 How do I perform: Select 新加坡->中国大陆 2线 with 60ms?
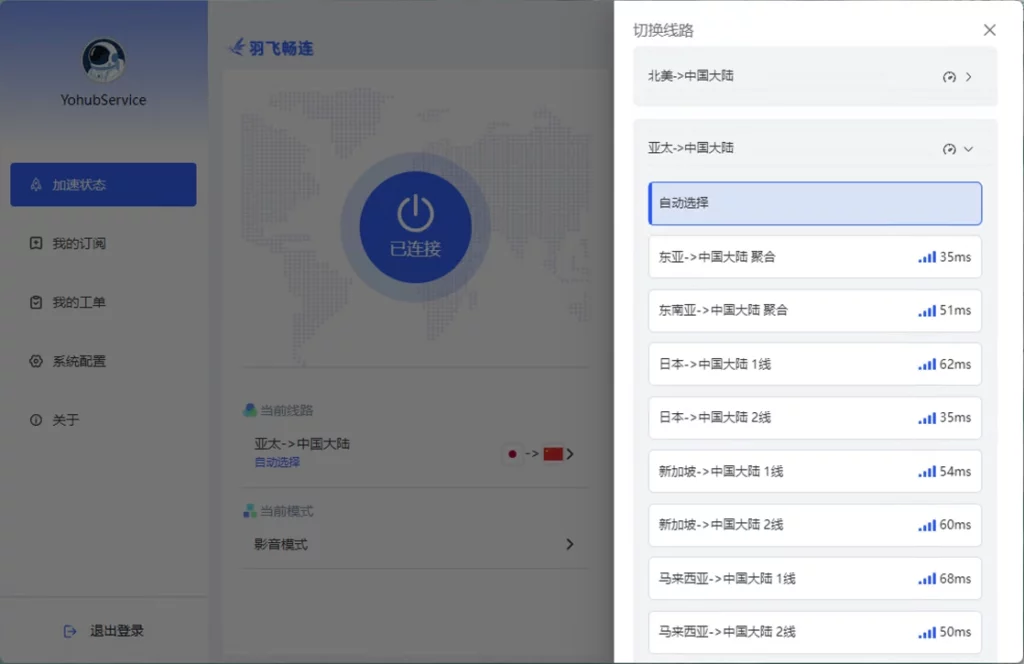pos(815,525)
